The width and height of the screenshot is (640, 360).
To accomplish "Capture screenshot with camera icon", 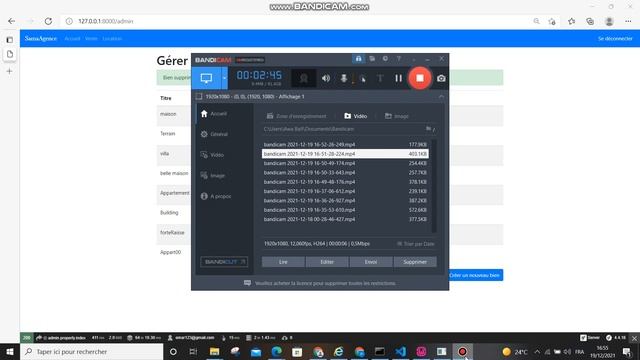I will (x=441, y=78).
